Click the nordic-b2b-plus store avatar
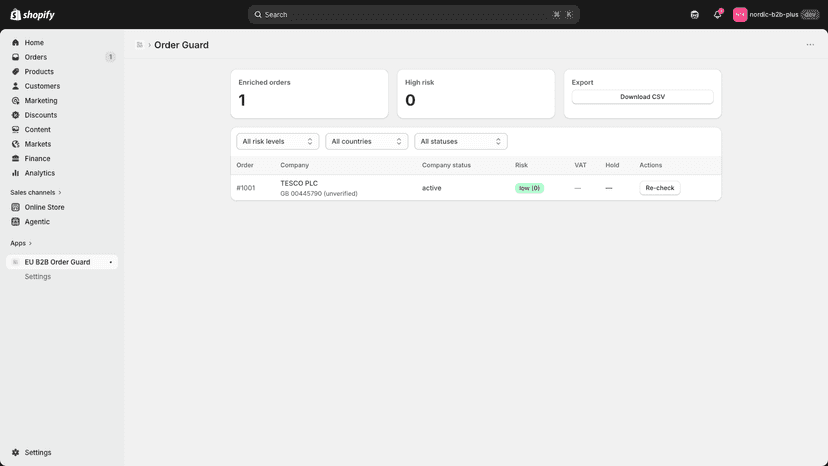This screenshot has height=466, width=828. tap(740, 15)
